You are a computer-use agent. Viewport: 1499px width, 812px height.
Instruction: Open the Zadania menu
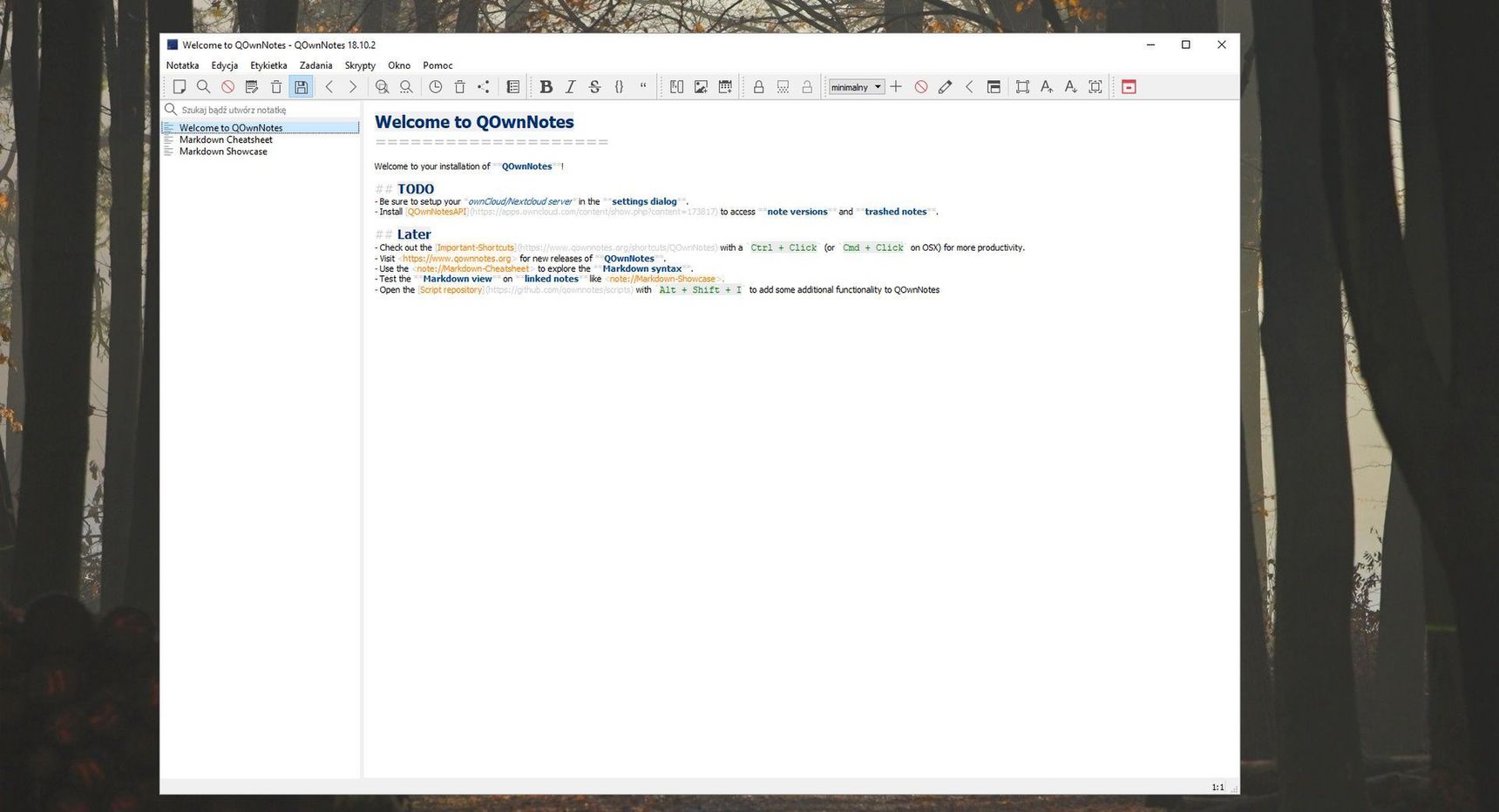click(315, 65)
